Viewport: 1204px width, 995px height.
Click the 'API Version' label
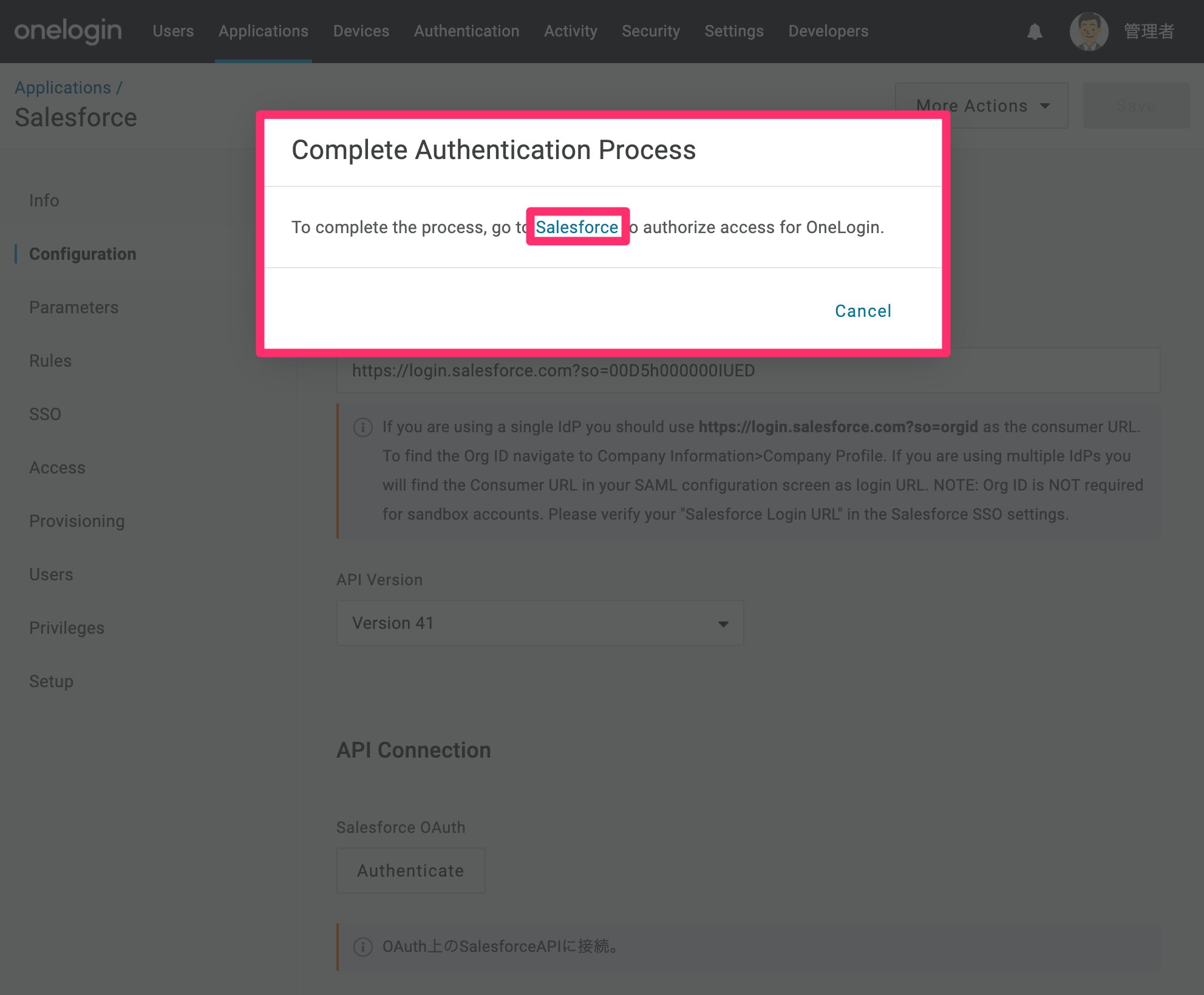coord(379,580)
